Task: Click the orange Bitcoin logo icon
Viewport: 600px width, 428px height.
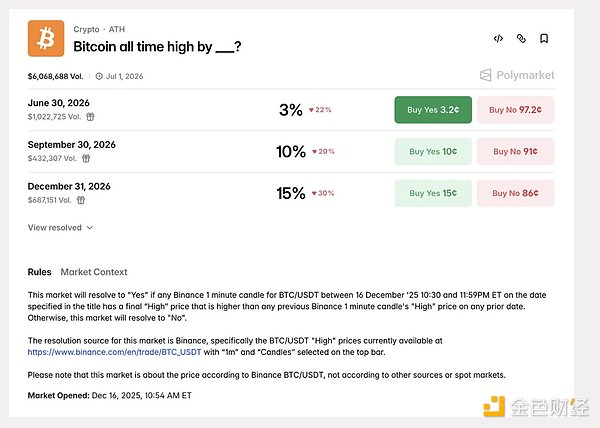Action: pos(44,39)
